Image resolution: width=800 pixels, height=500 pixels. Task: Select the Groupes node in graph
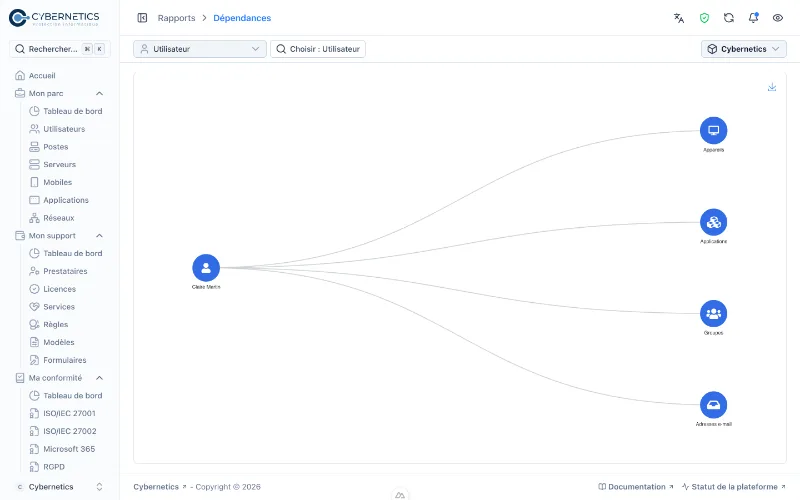713,313
